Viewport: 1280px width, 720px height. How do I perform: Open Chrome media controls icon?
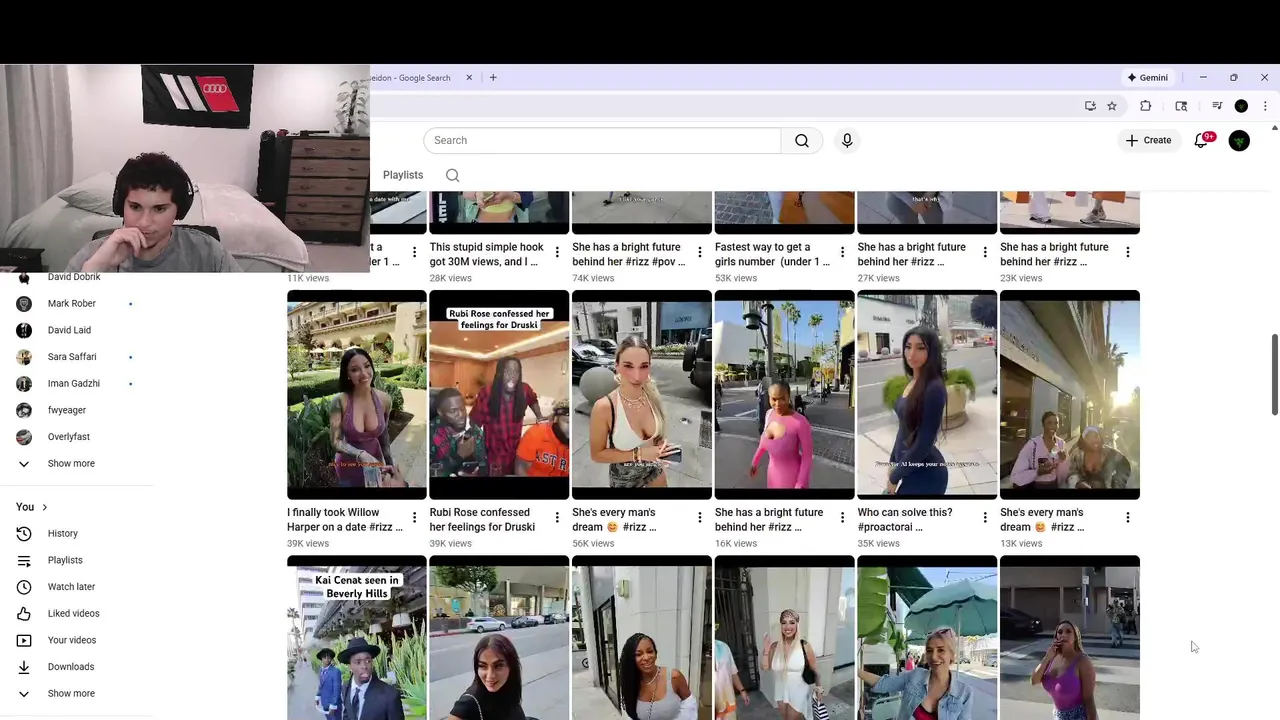point(1217,106)
